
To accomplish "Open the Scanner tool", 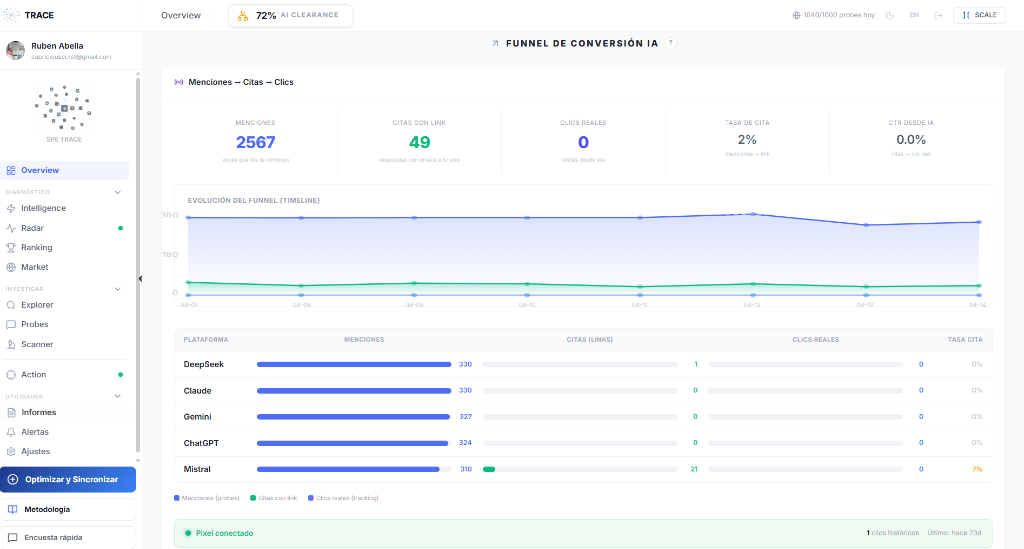I will [37, 344].
